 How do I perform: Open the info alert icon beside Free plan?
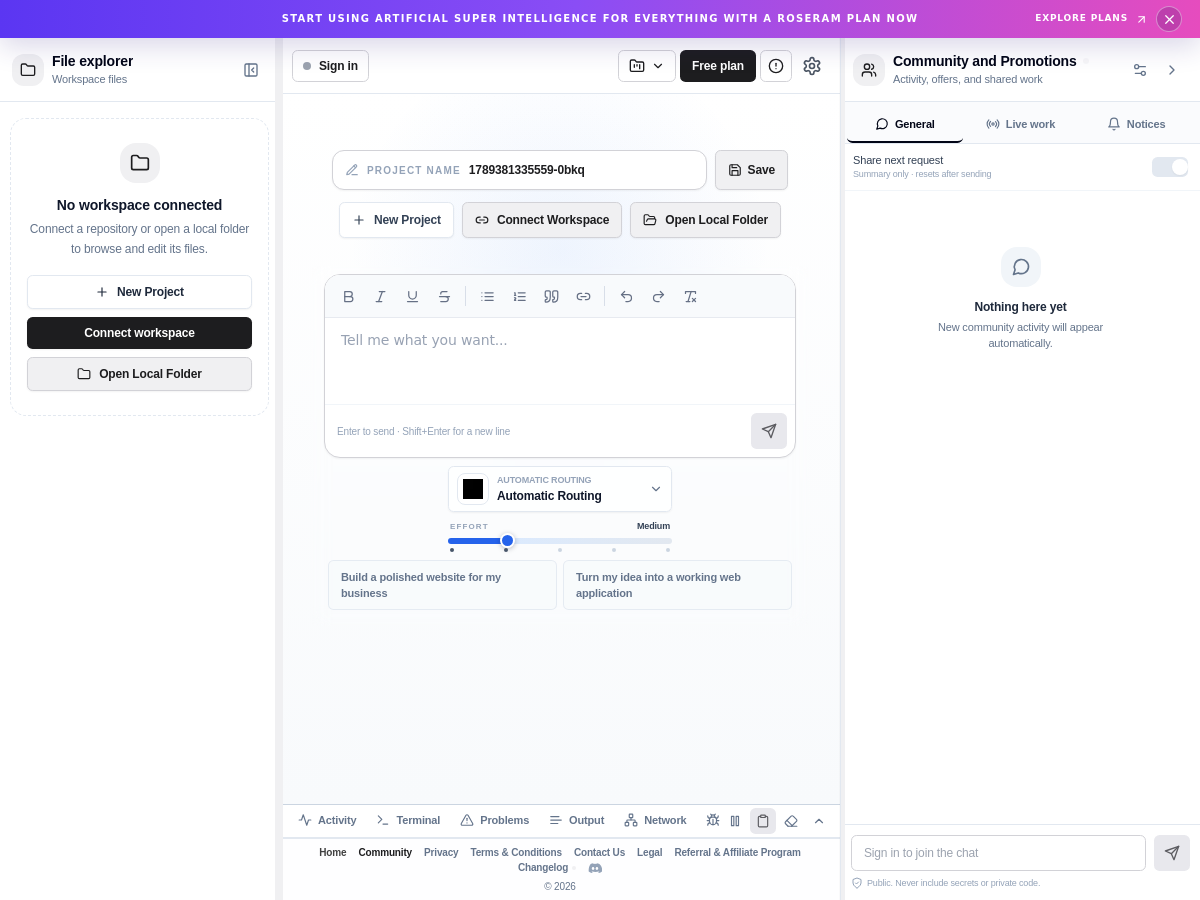[776, 66]
